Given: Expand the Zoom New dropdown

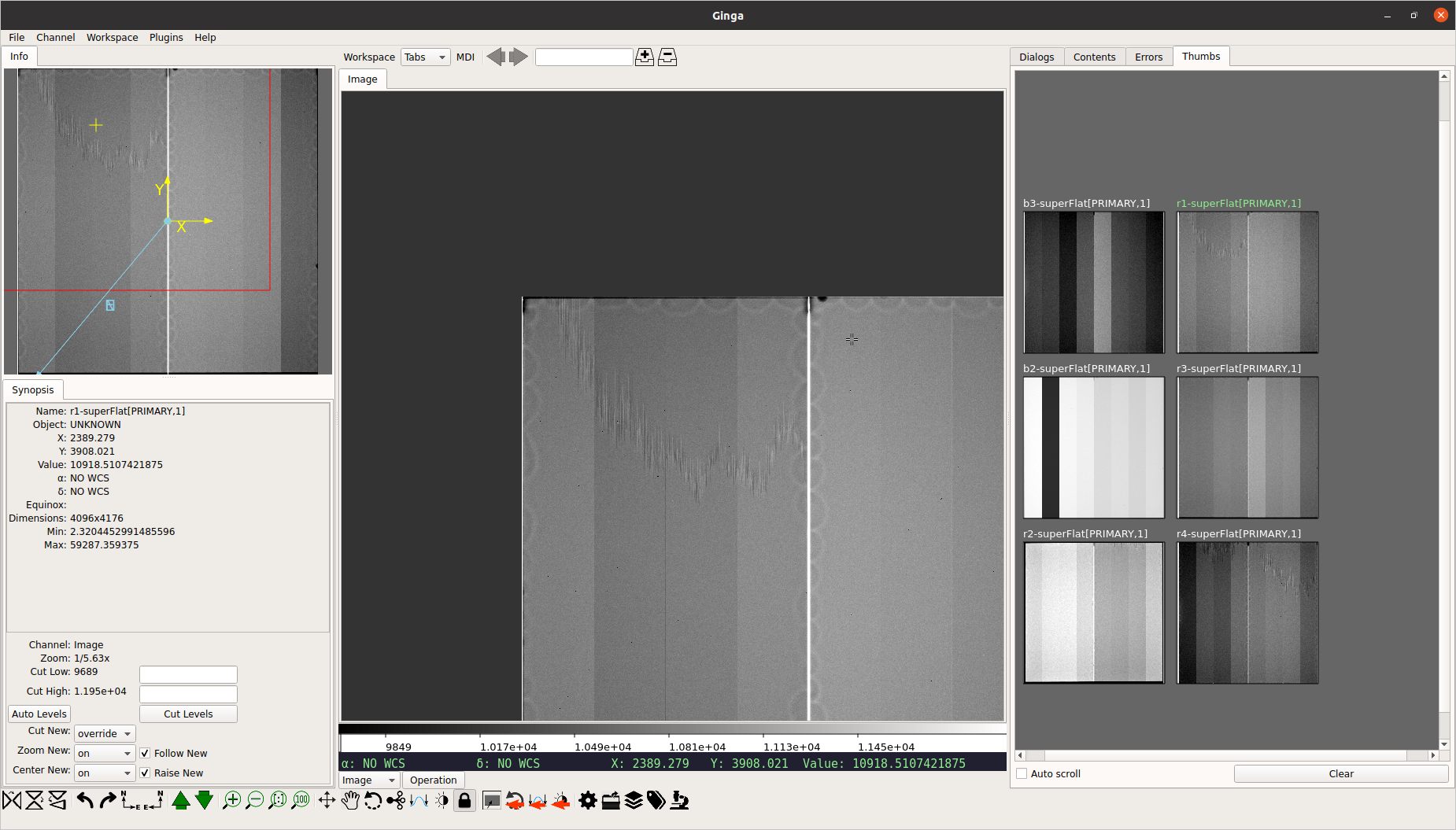Looking at the screenshot, I should click(105, 754).
